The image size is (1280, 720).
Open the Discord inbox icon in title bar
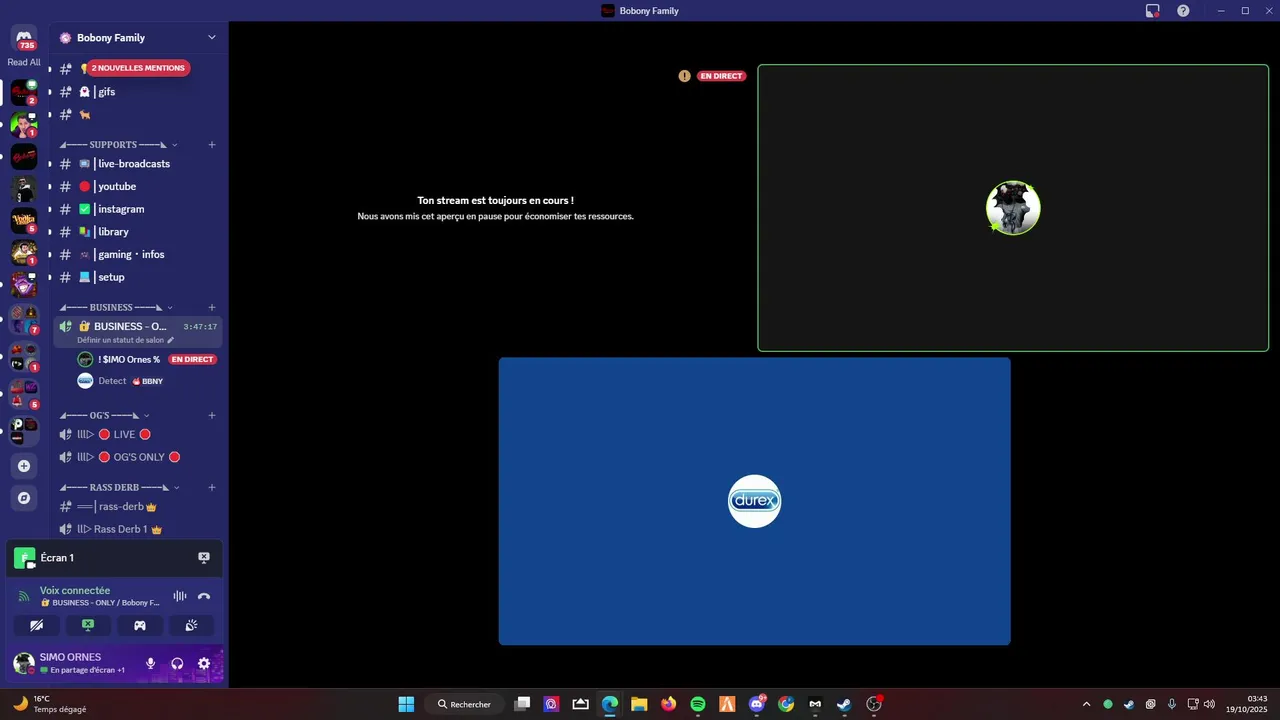[1153, 11]
